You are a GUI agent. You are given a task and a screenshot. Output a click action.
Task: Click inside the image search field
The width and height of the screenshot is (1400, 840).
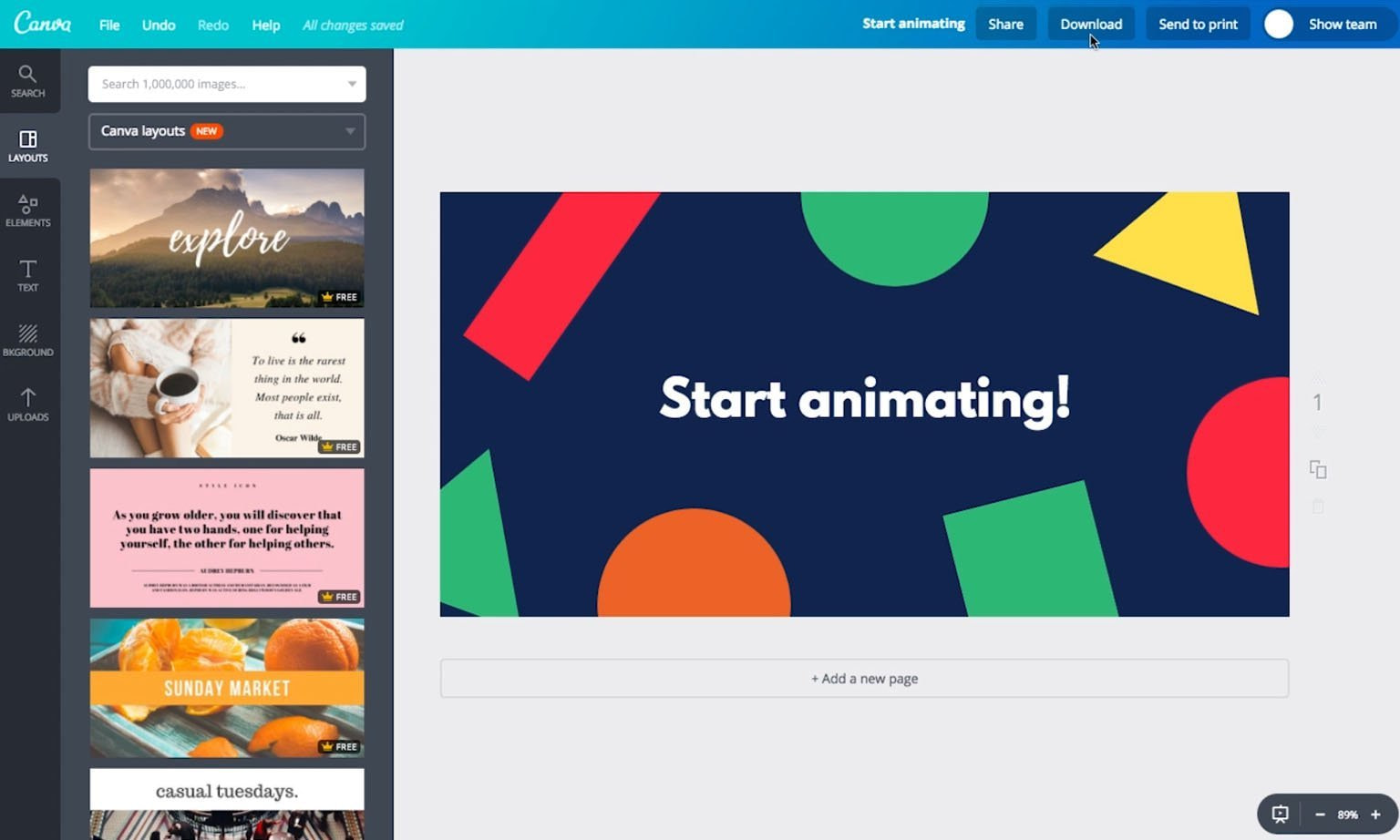click(210, 84)
